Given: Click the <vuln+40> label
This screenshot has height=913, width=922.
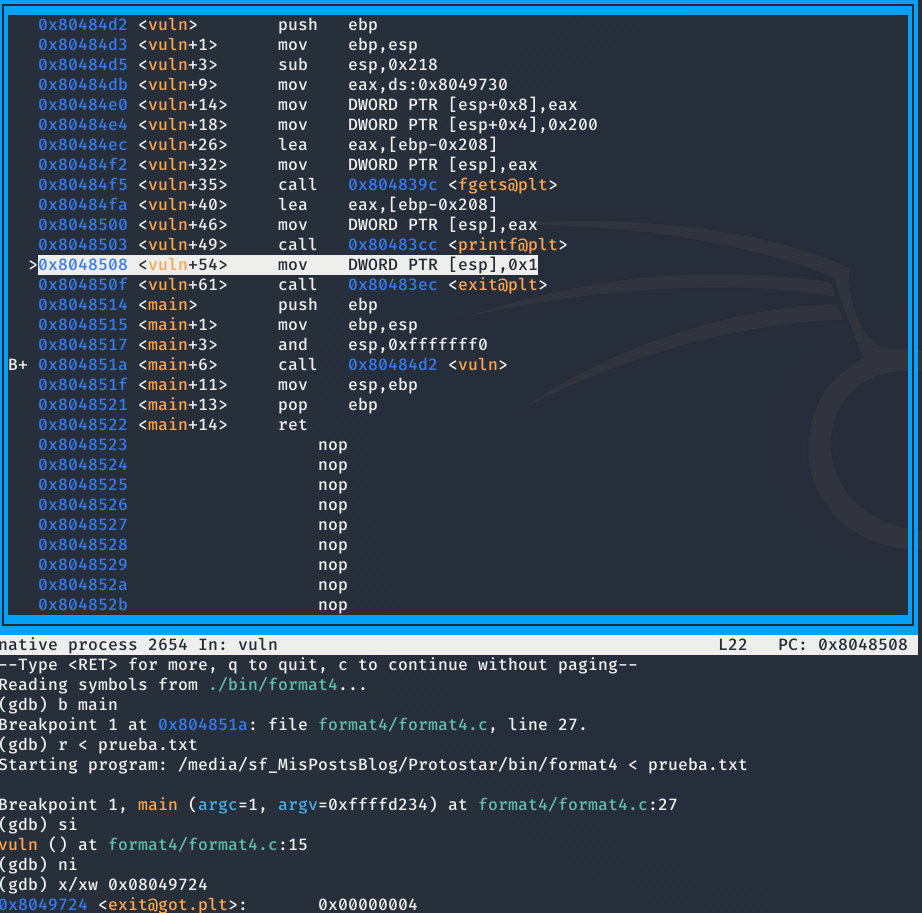Looking at the screenshot, I should click(182, 205).
